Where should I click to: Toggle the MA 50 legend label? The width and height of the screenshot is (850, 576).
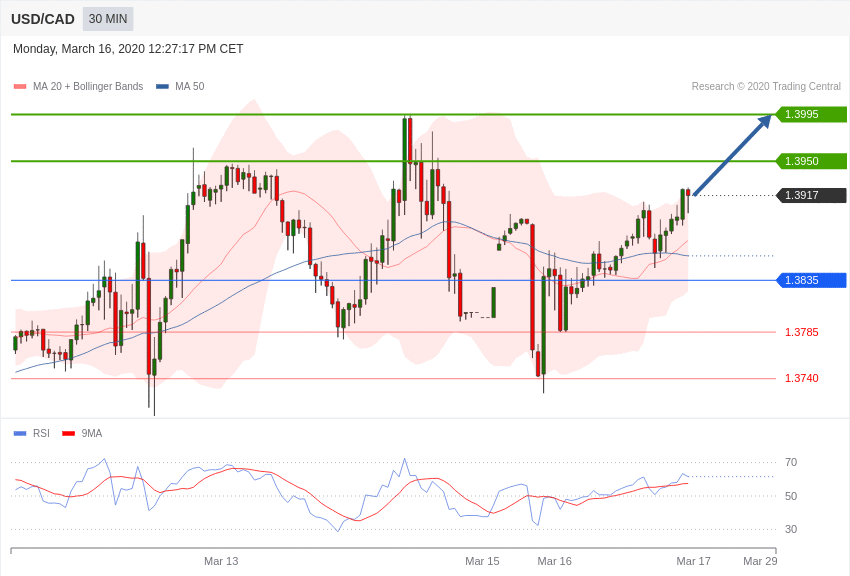coord(189,87)
